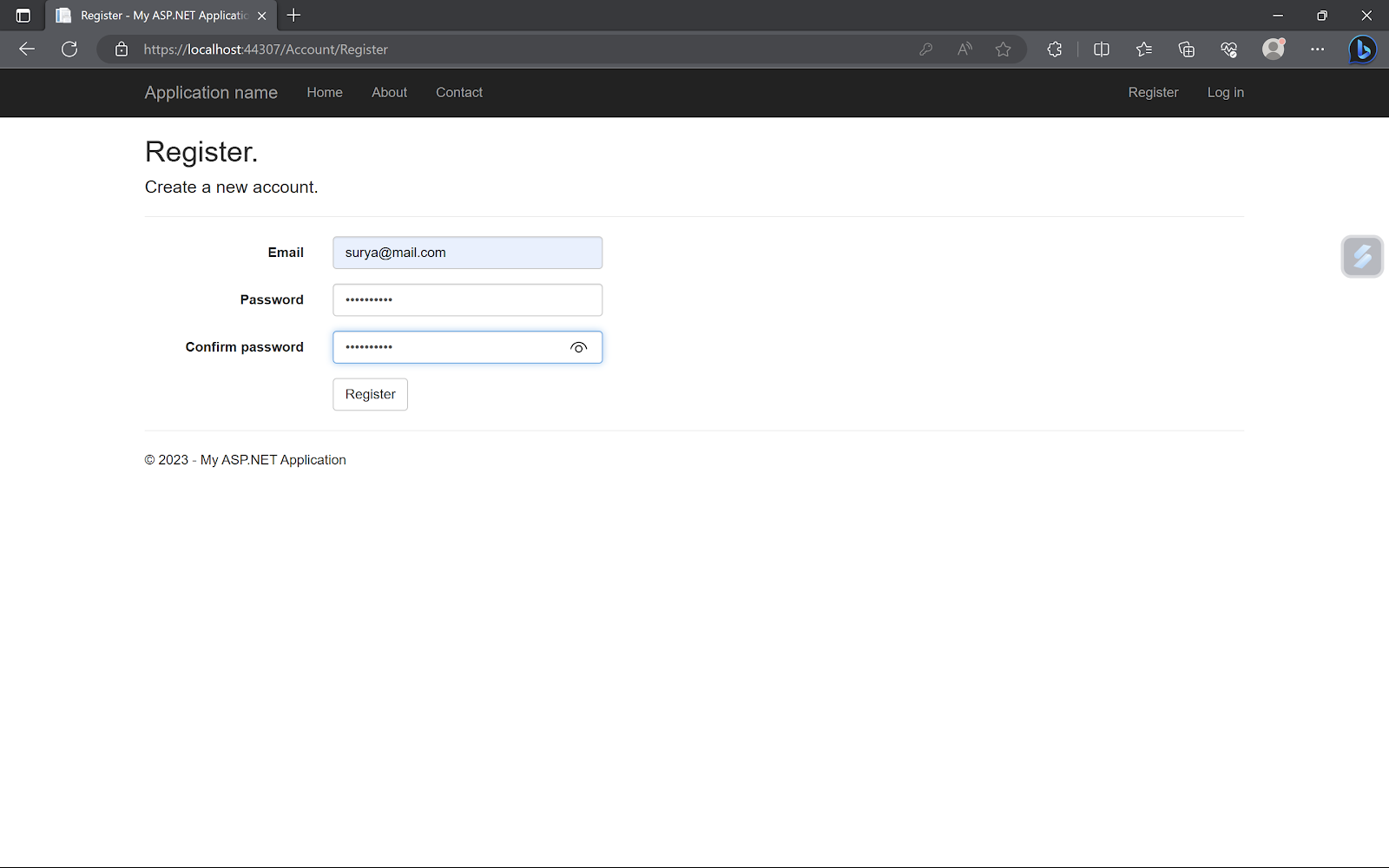Open Collections panel
This screenshot has width=1389, height=868.
1187,49
